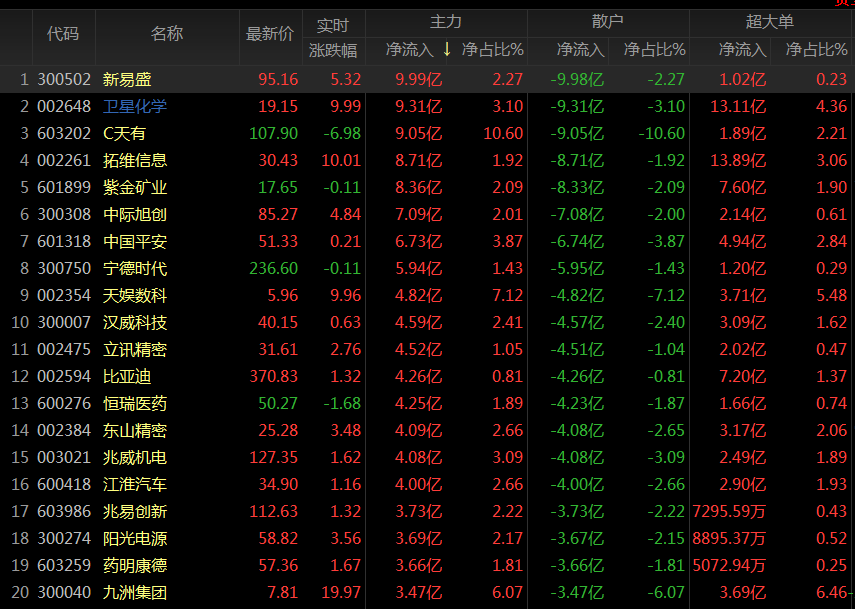This screenshot has height=609, width=855.
Task: Select stock 紫金矿业
Action: pos(135,188)
